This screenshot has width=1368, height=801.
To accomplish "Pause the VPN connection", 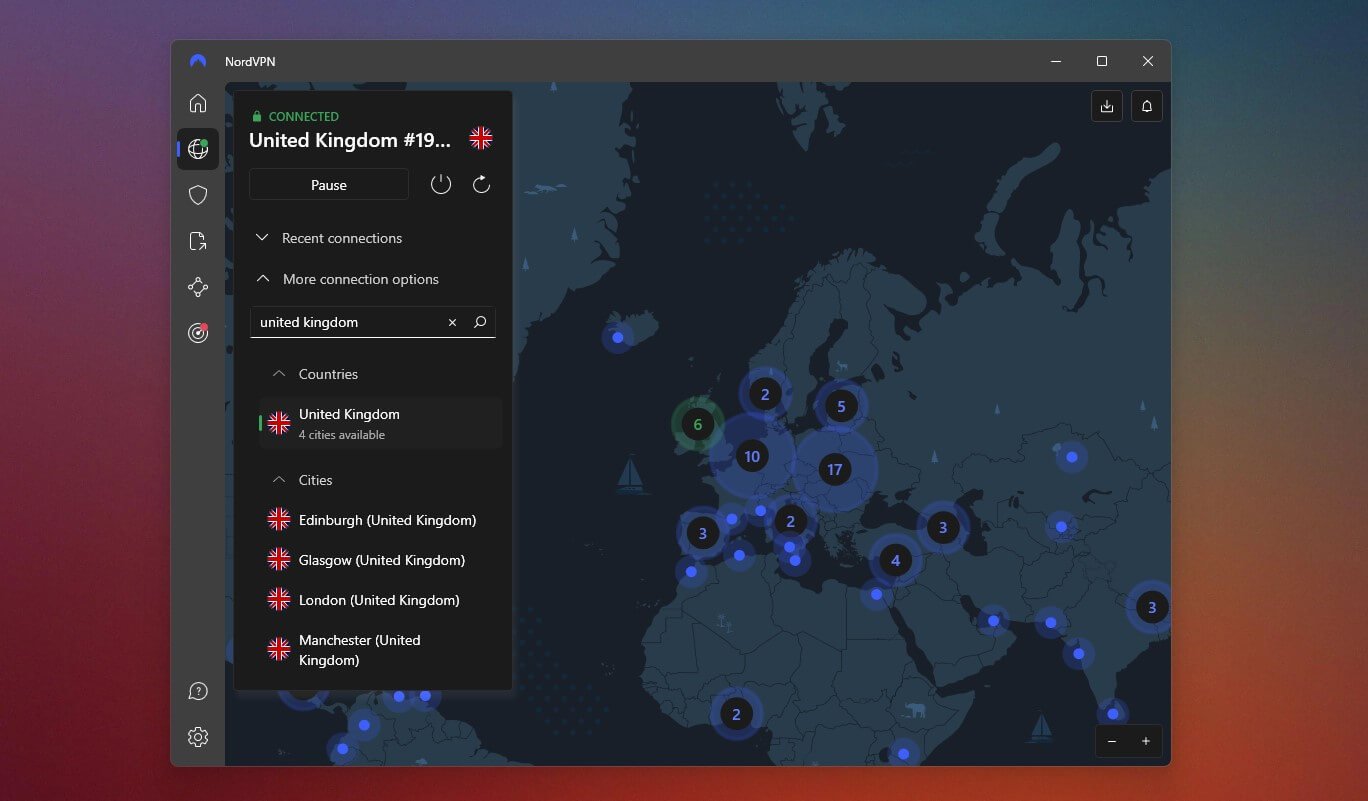I will pyautogui.click(x=329, y=185).
